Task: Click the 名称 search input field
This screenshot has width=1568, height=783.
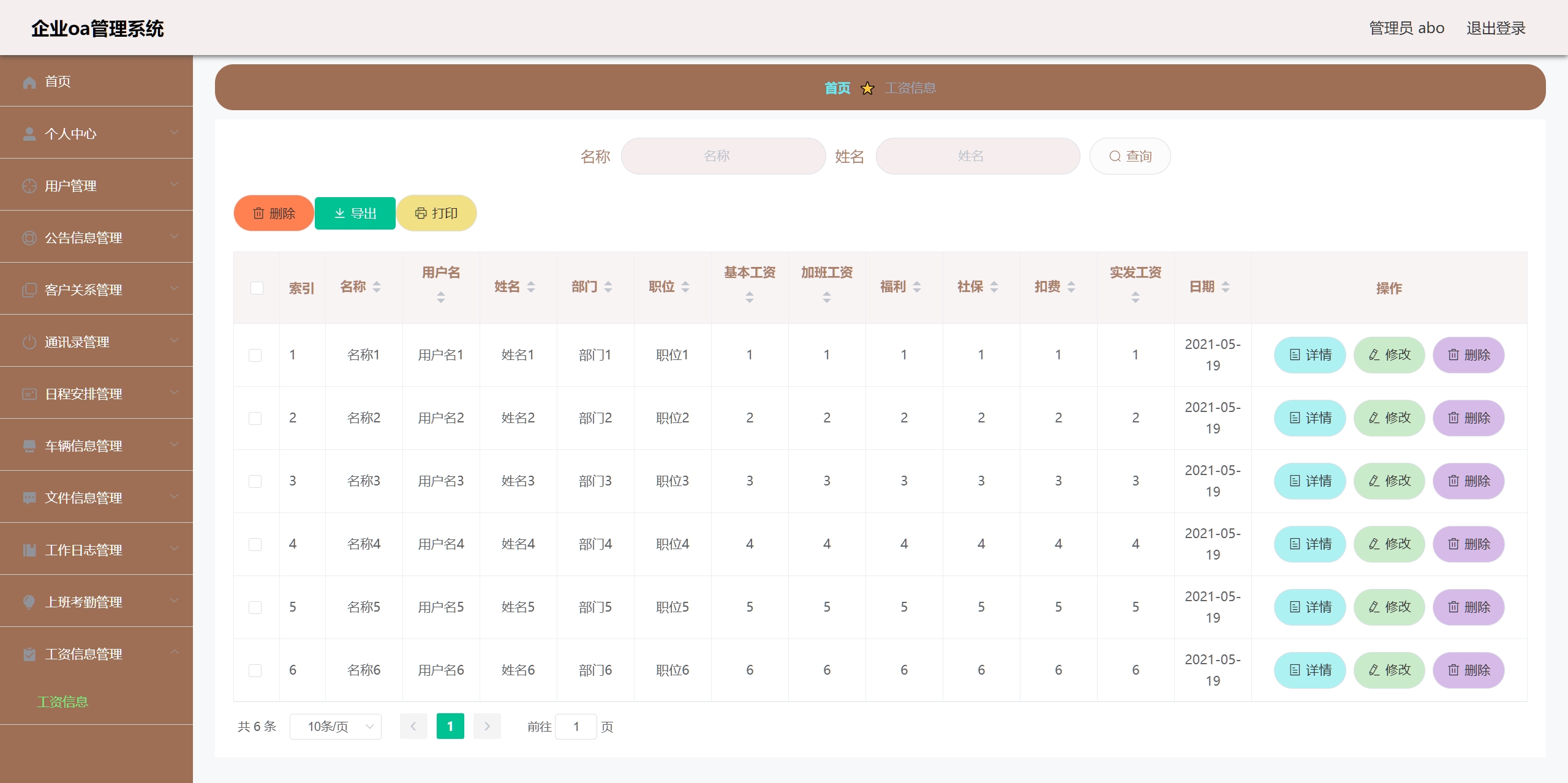Action: click(x=723, y=156)
